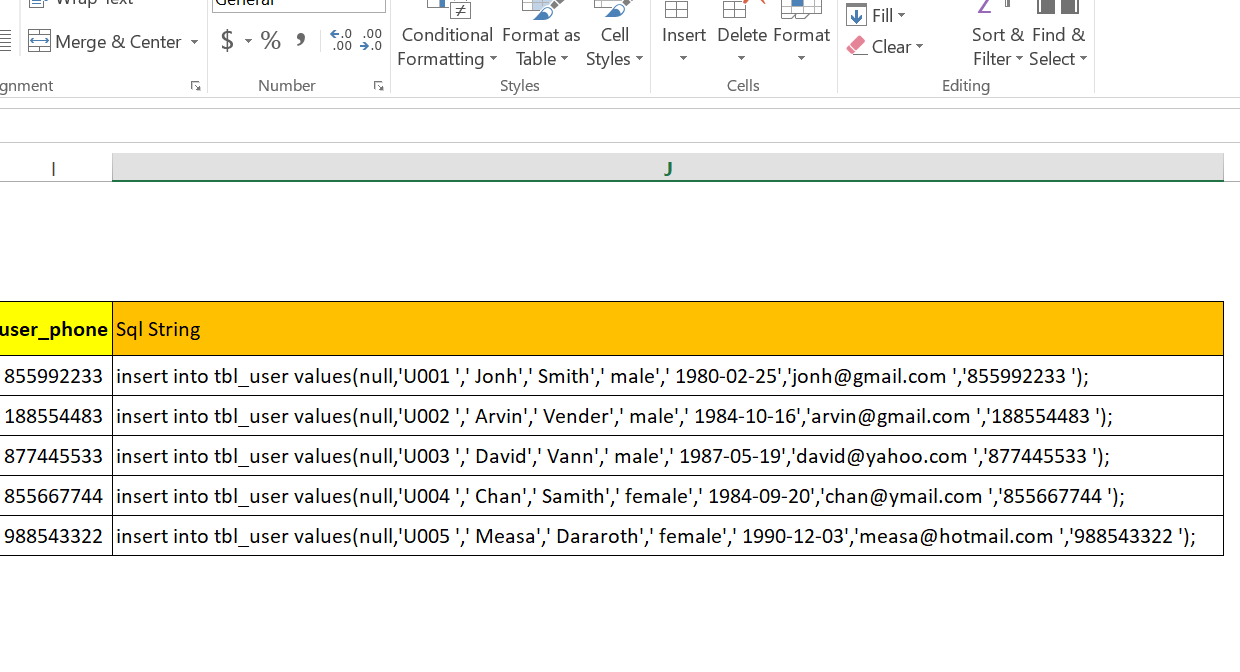Open the Merge & Center dropdown arrow
Image resolution: width=1240 pixels, height=672 pixels.
coord(194,42)
